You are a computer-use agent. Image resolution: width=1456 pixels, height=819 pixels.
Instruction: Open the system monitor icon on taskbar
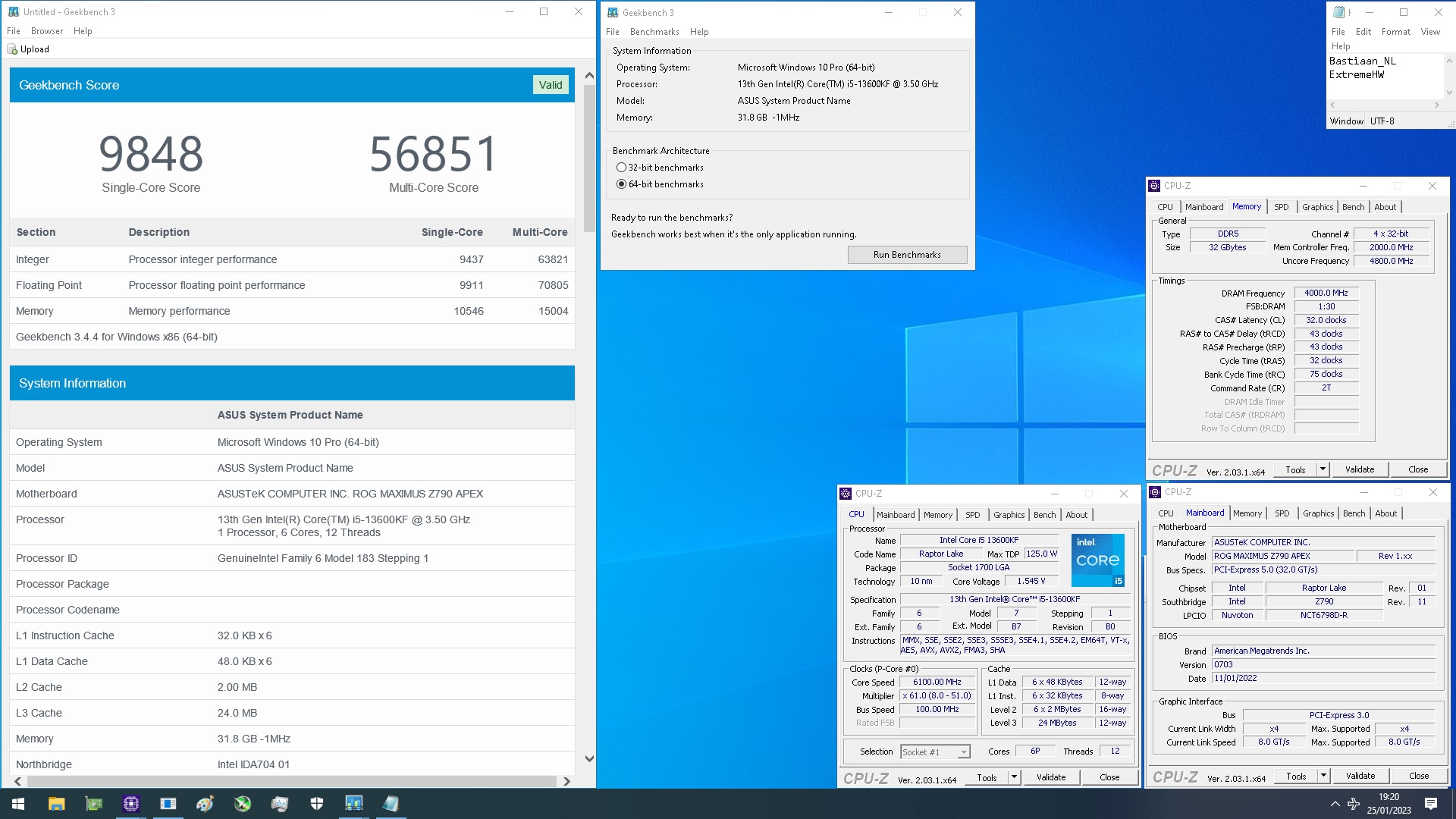pos(279,804)
